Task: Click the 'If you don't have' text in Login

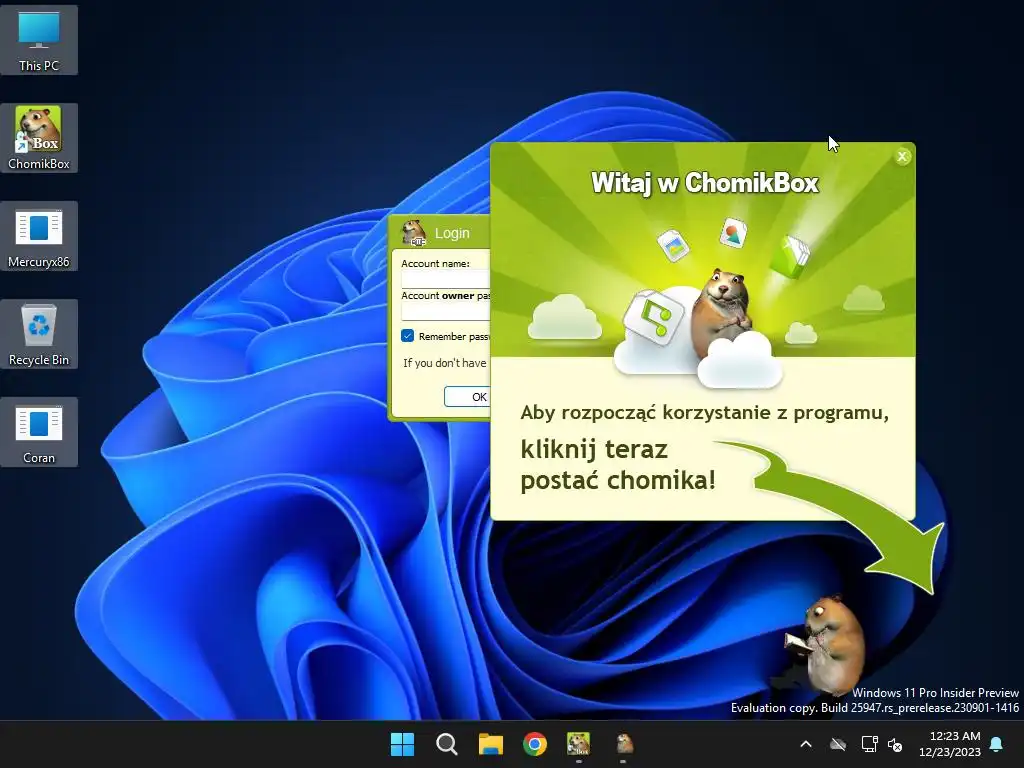Action: pos(445,363)
